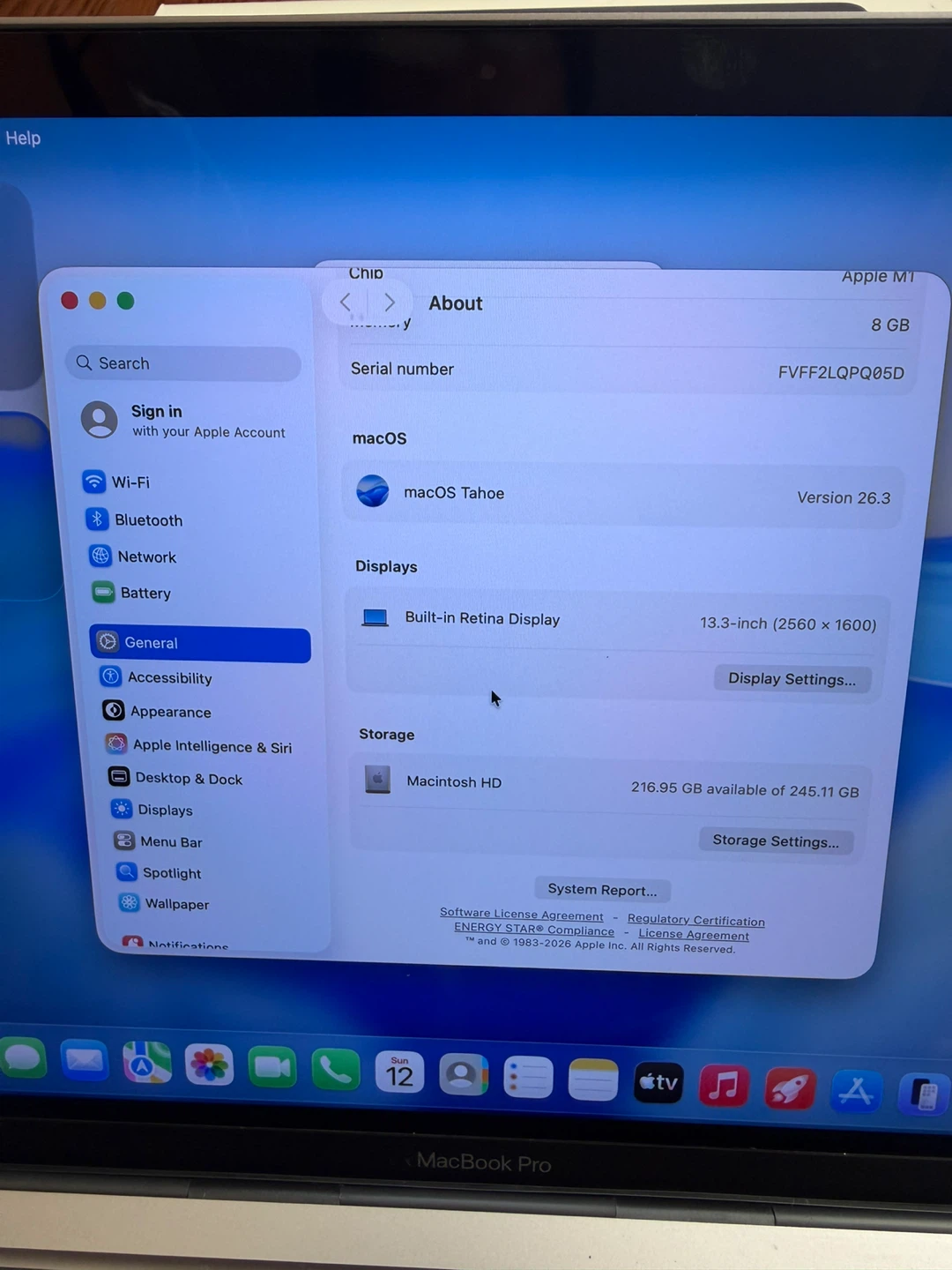
Task: Open Apple Intelligence & Siri settings
Action: 198,745
